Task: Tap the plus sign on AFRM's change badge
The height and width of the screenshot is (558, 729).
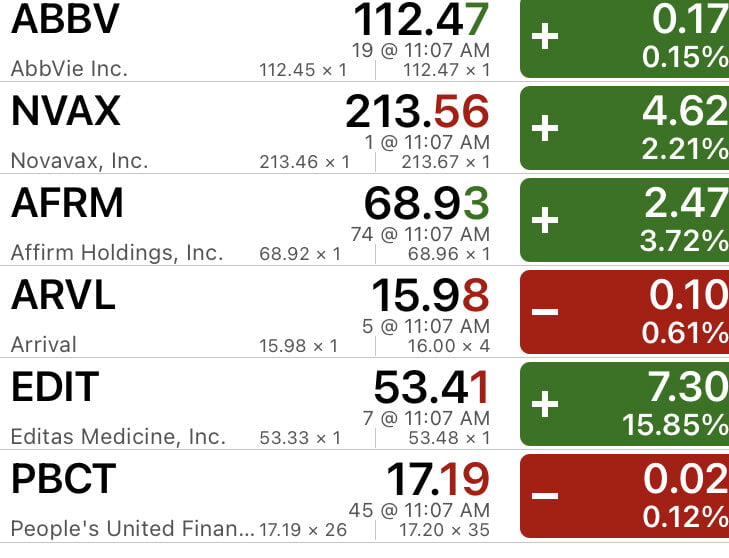Action: click(x=545, y=219)
